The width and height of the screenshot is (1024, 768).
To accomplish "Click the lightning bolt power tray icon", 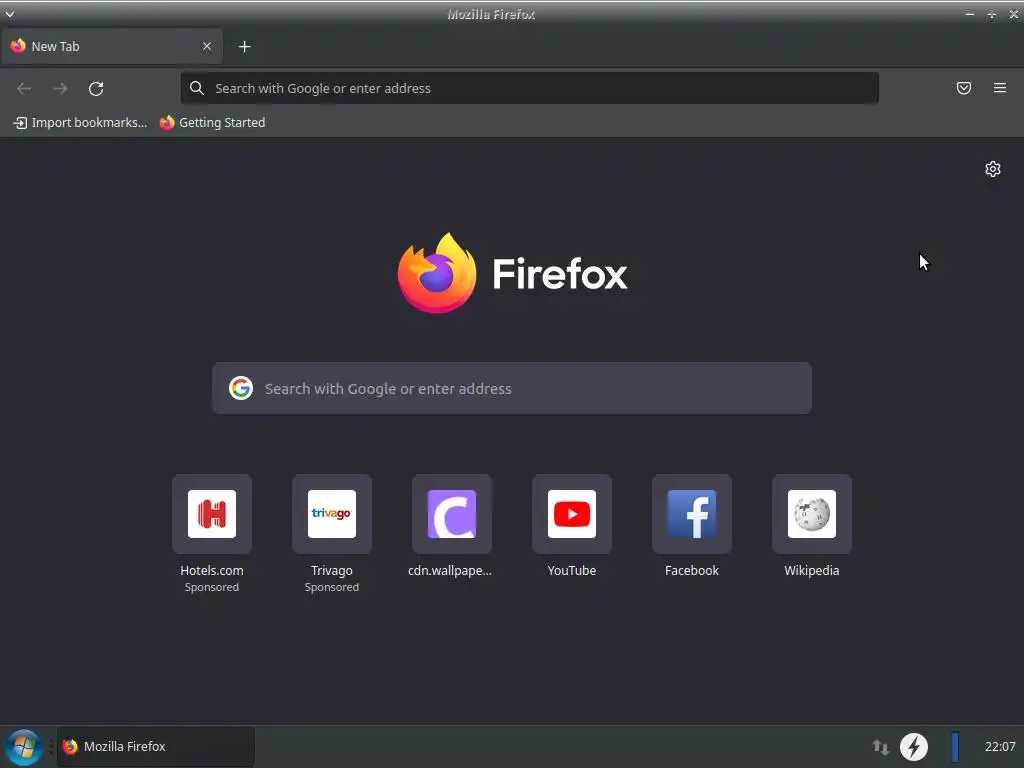I will [x=914, y=746].
